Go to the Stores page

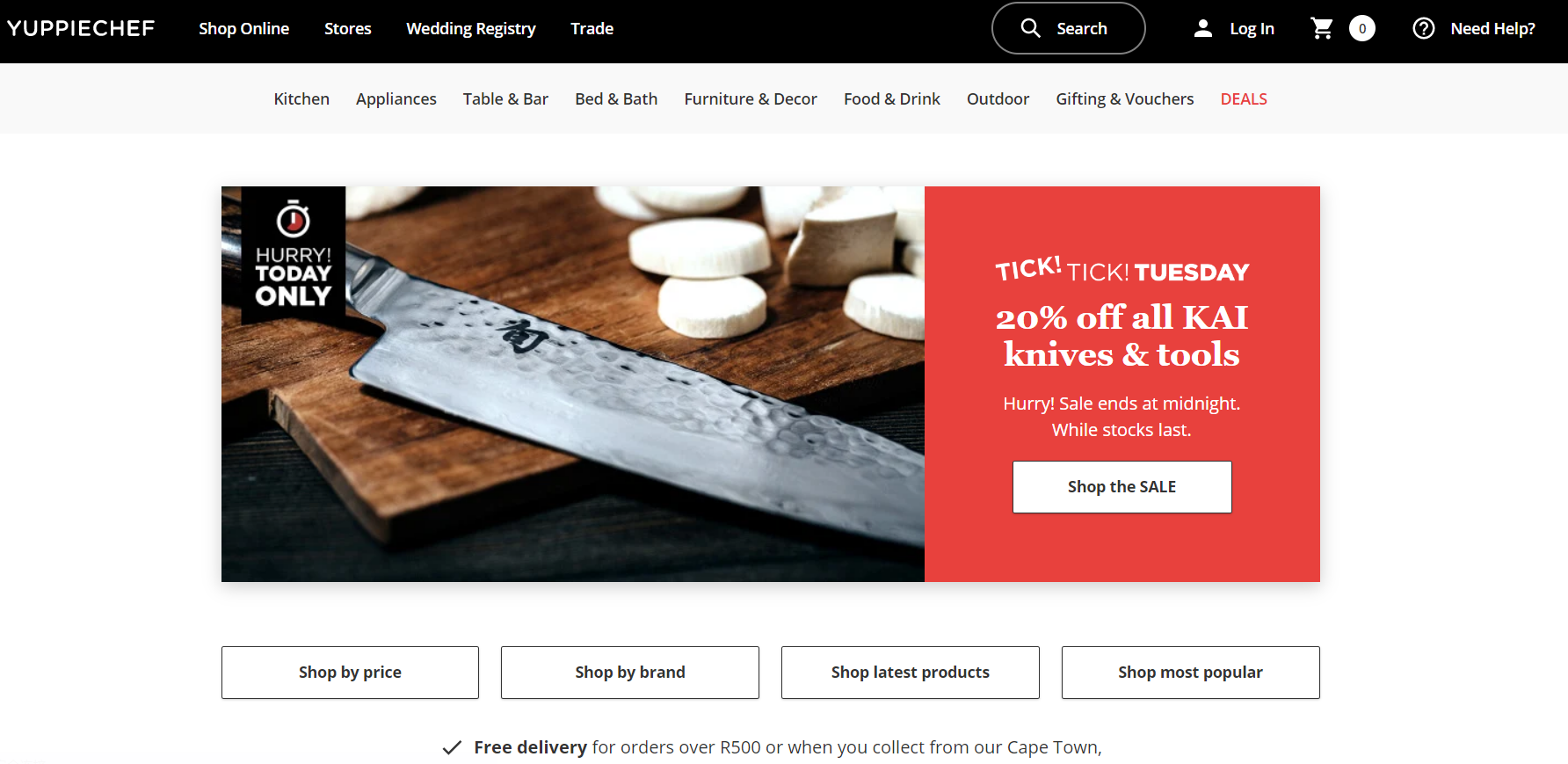tap(348, 28)
